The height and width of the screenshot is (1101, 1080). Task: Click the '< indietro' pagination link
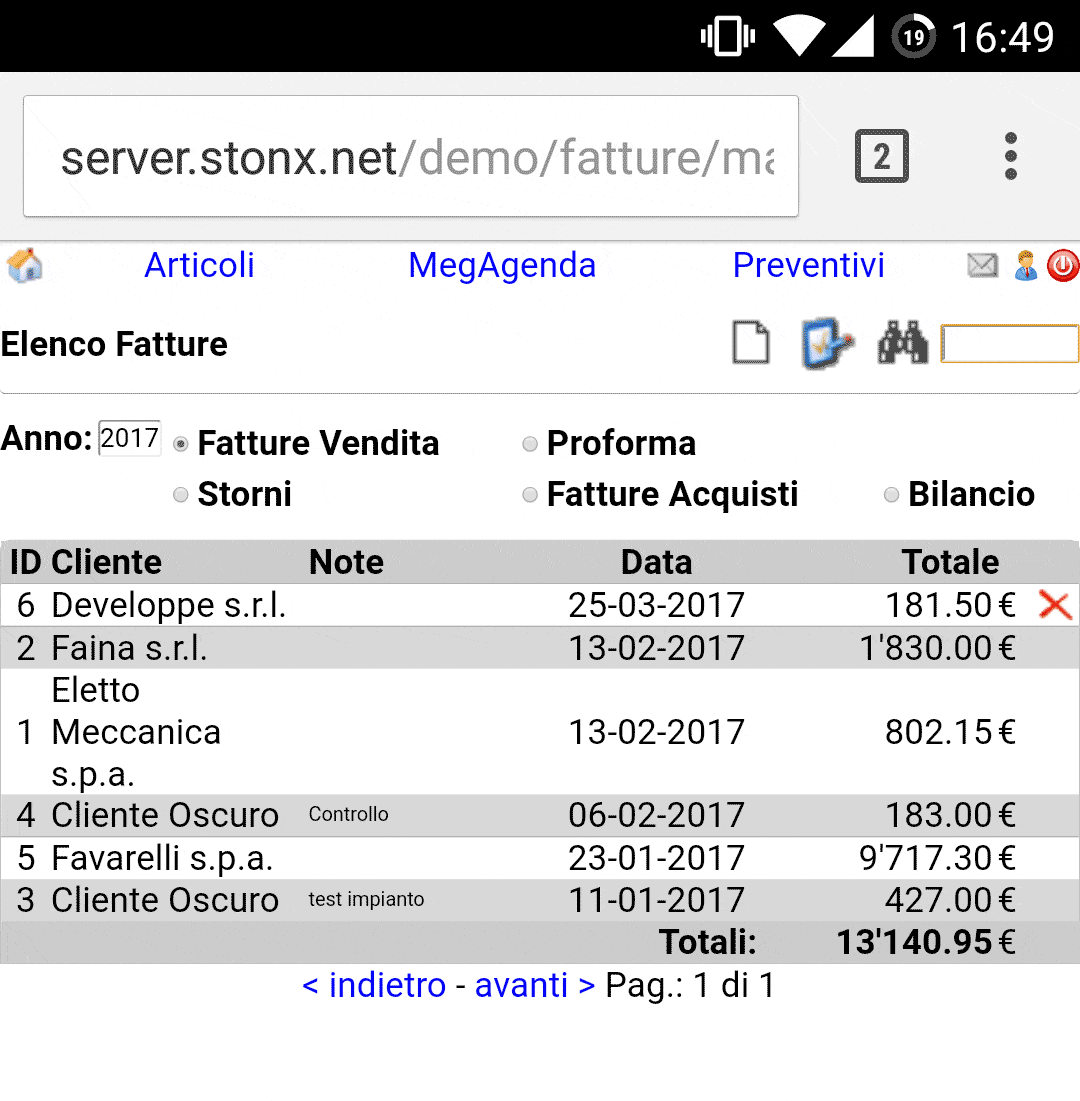pos(374,985)
